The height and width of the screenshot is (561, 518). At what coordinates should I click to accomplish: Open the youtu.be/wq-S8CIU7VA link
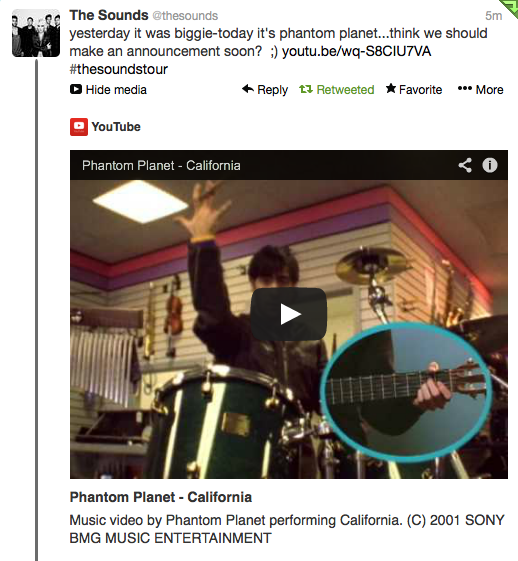(356, 51)
